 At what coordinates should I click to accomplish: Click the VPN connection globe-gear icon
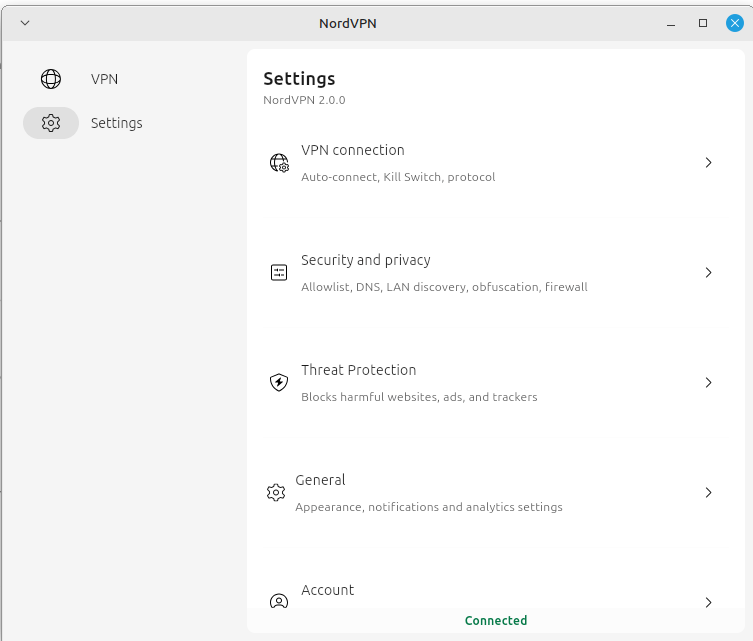coord(279,163)
